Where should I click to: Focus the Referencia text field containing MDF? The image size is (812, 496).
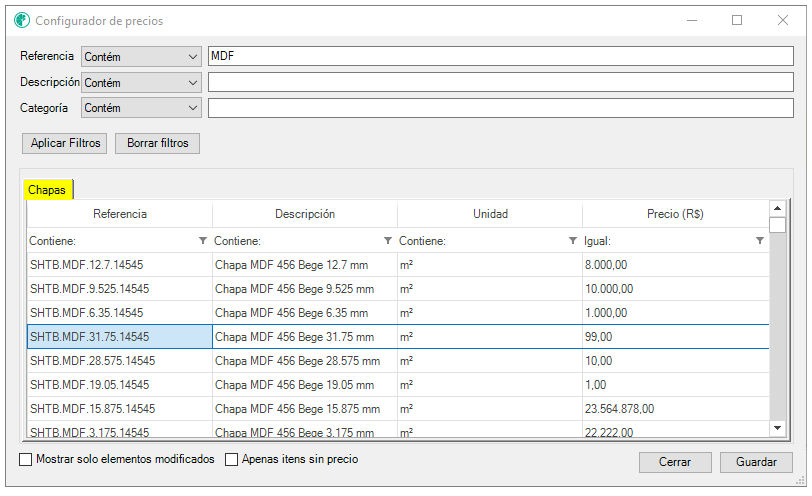click(x=500, y=57)
